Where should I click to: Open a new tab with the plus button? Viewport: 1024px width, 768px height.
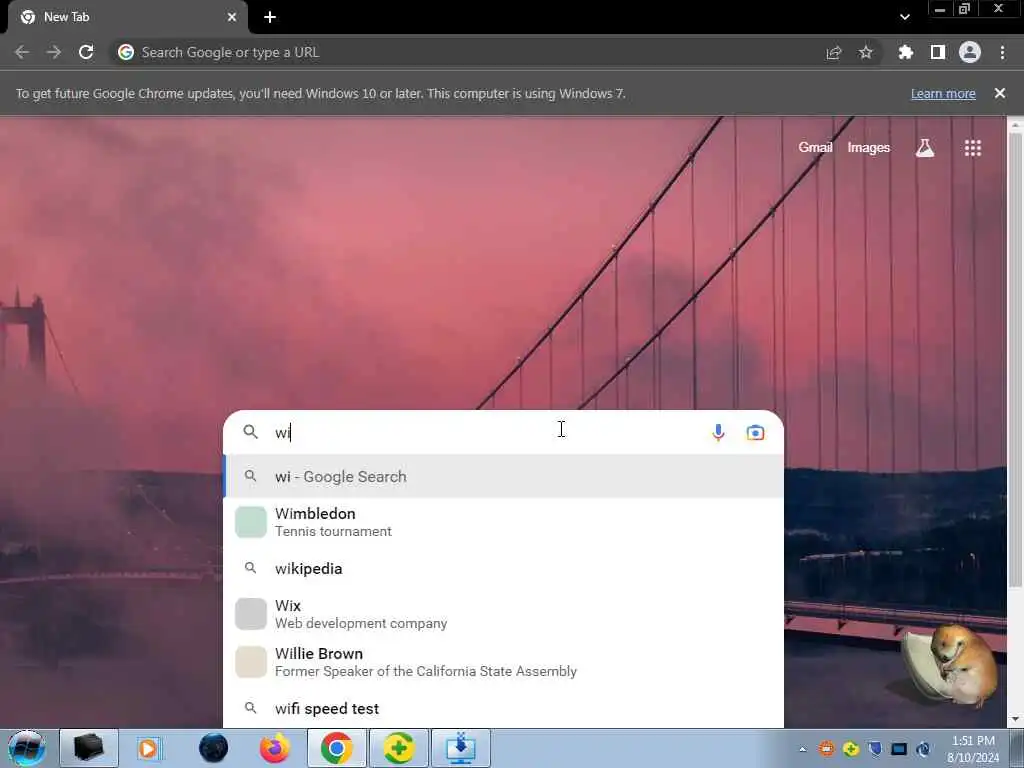tap(270, 17)
